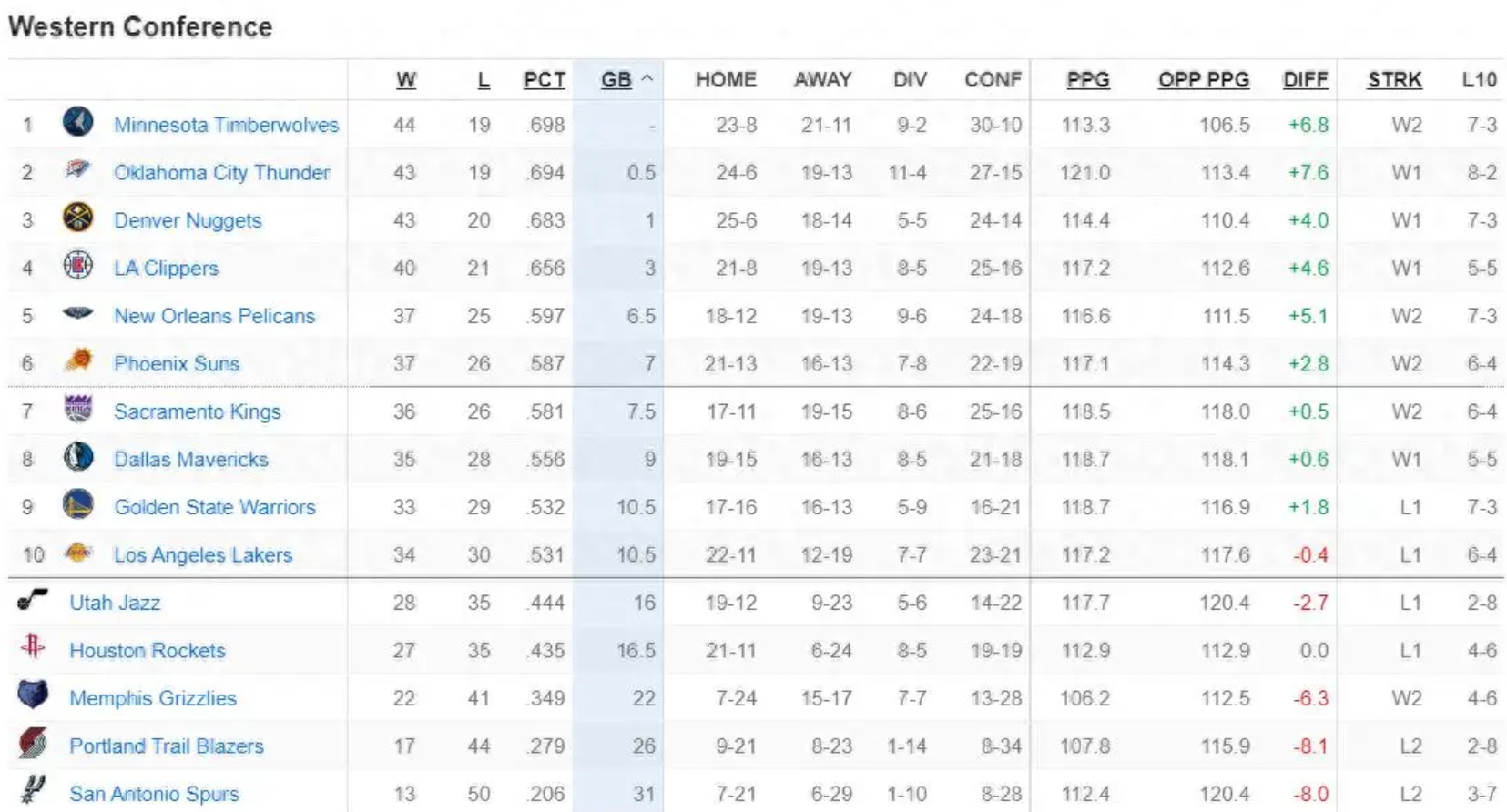Sort by OPP PPG column header
Image resolution: width=1507 pixels, height=812 pixels.
pyautogui.click(x=1204, y=80)
